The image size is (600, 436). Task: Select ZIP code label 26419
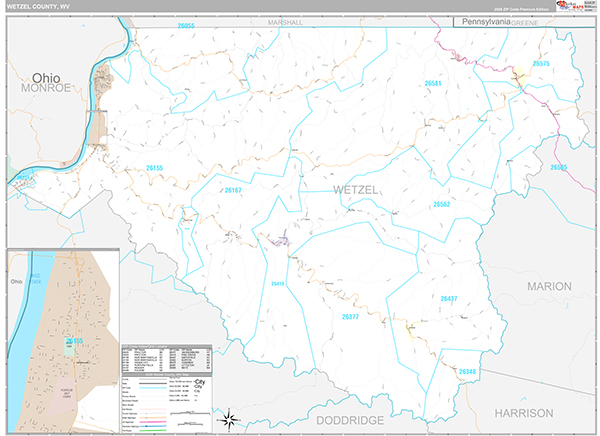pyautogui.click(x=278, y=284)
